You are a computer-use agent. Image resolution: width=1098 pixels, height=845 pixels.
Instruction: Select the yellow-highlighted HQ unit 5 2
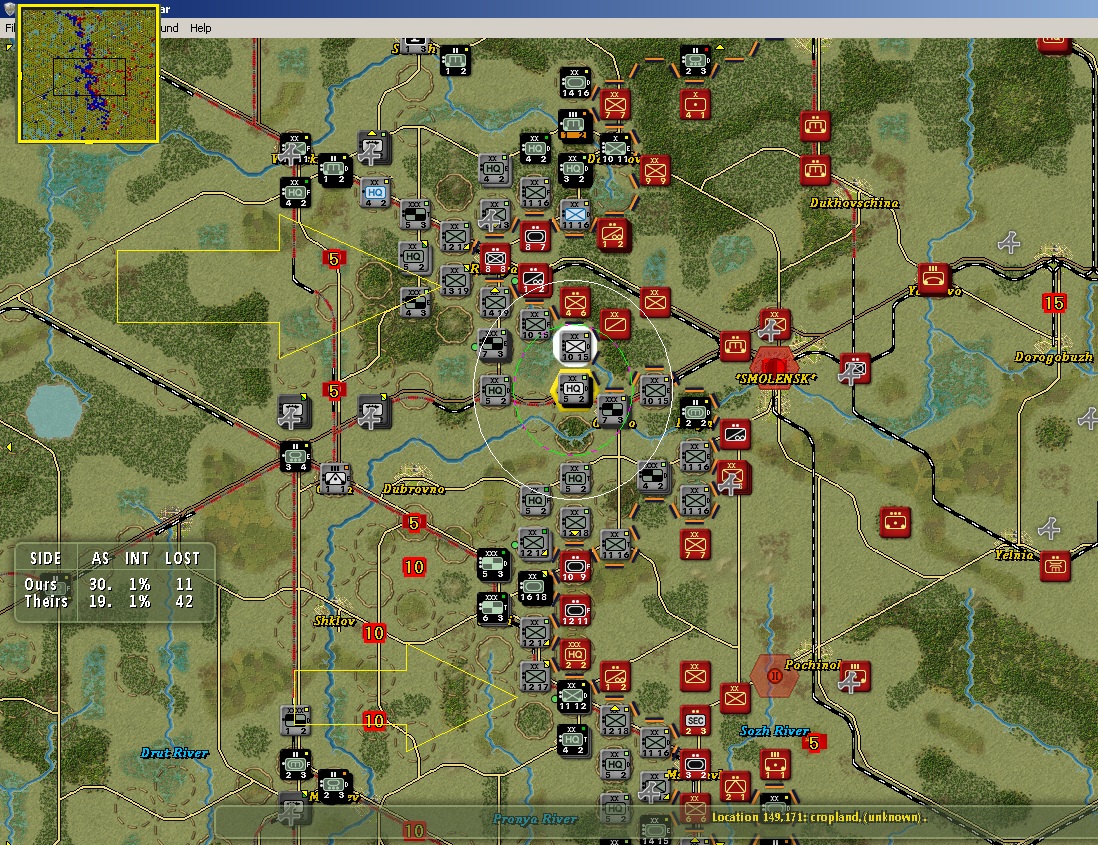574,390
